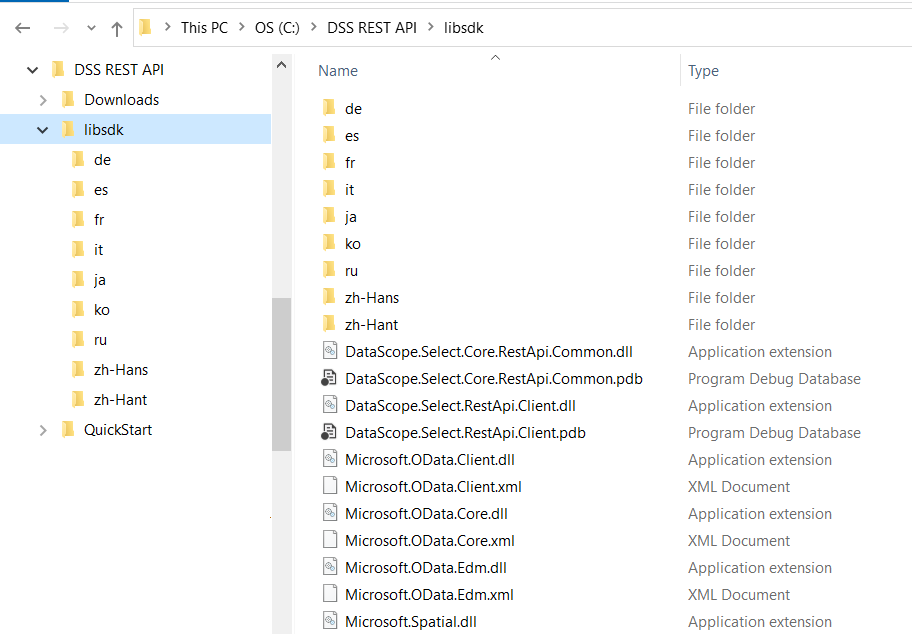Click the navigation pane scroll up arrow
Screen dimensions: 912x634
[x=282, y=65]
